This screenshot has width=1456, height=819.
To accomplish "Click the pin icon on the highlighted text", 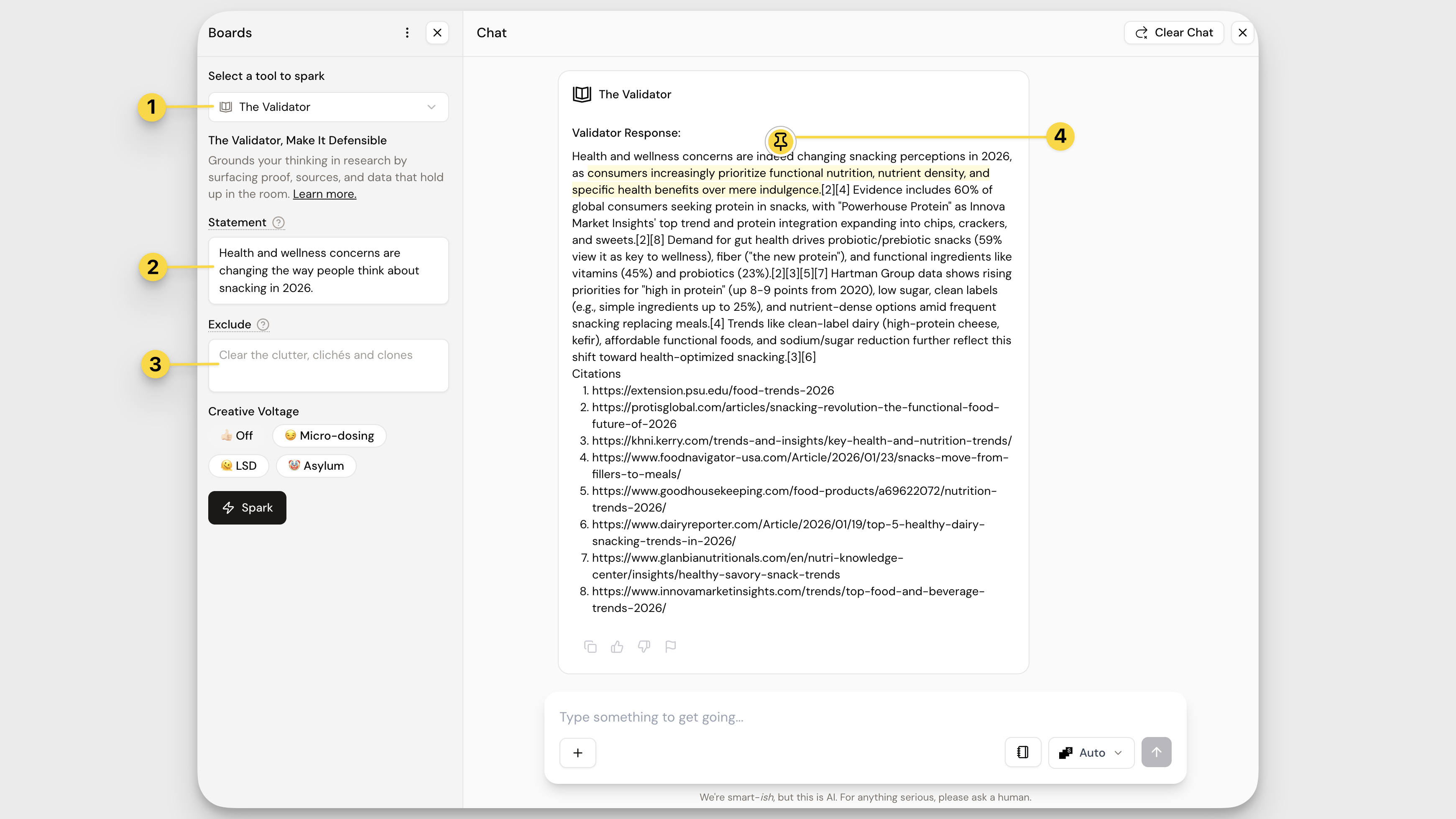I will pyautogui.click(x=780, y=141).
